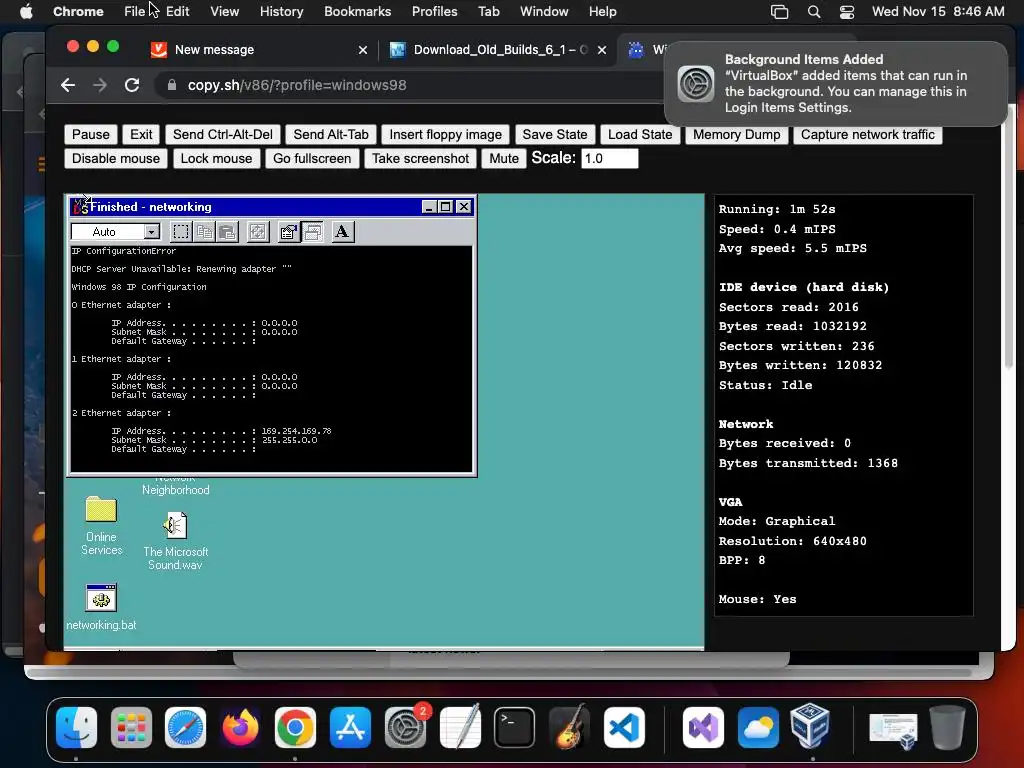The height and width of the screenshot is (768, 1024).
Task: Open Firefox from the Dock
Action: click(240, 728)
